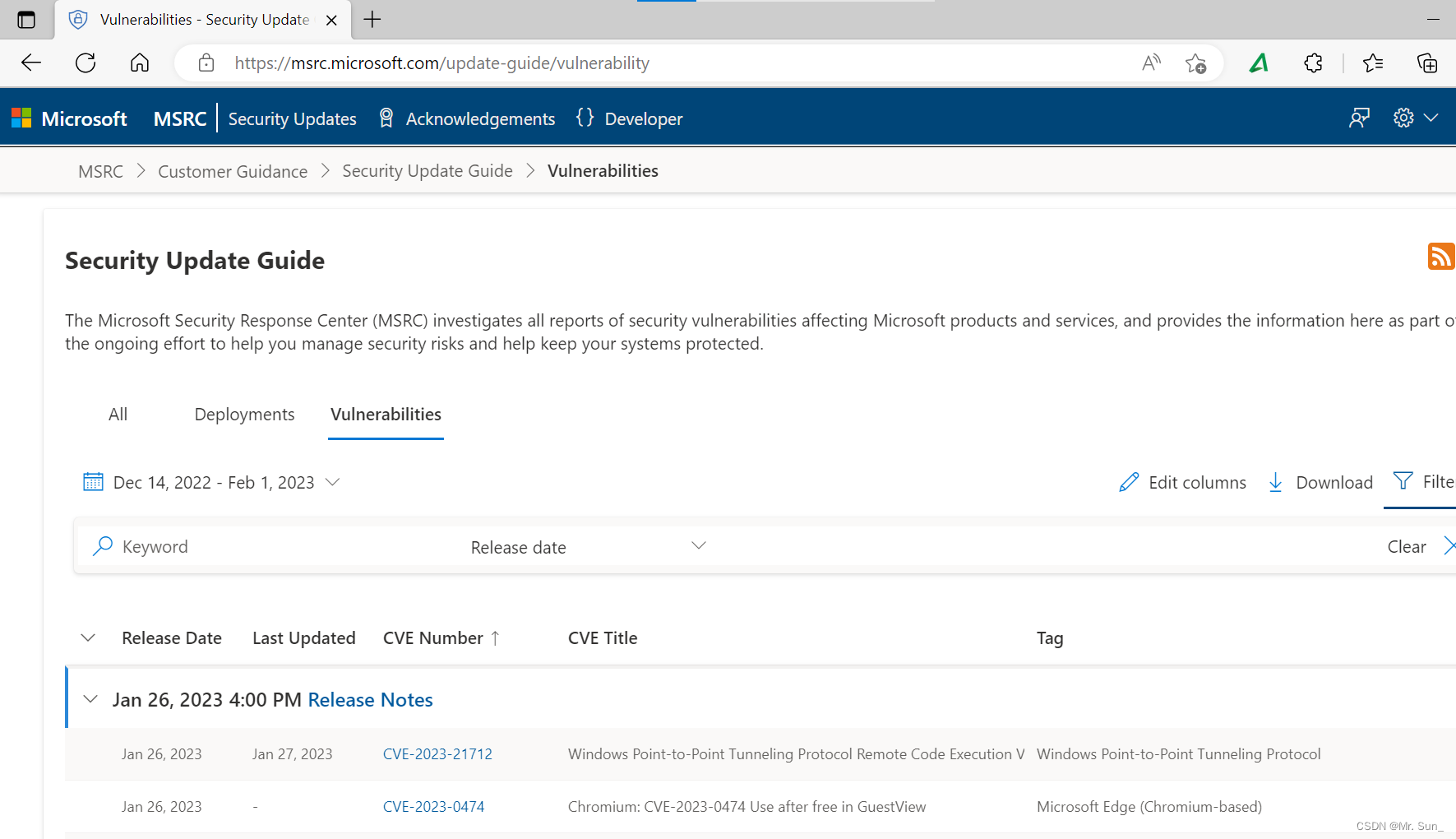This screenshot has height=839, width=1456.
Task: Open tab actions menu icon
Action: (26, 20)
